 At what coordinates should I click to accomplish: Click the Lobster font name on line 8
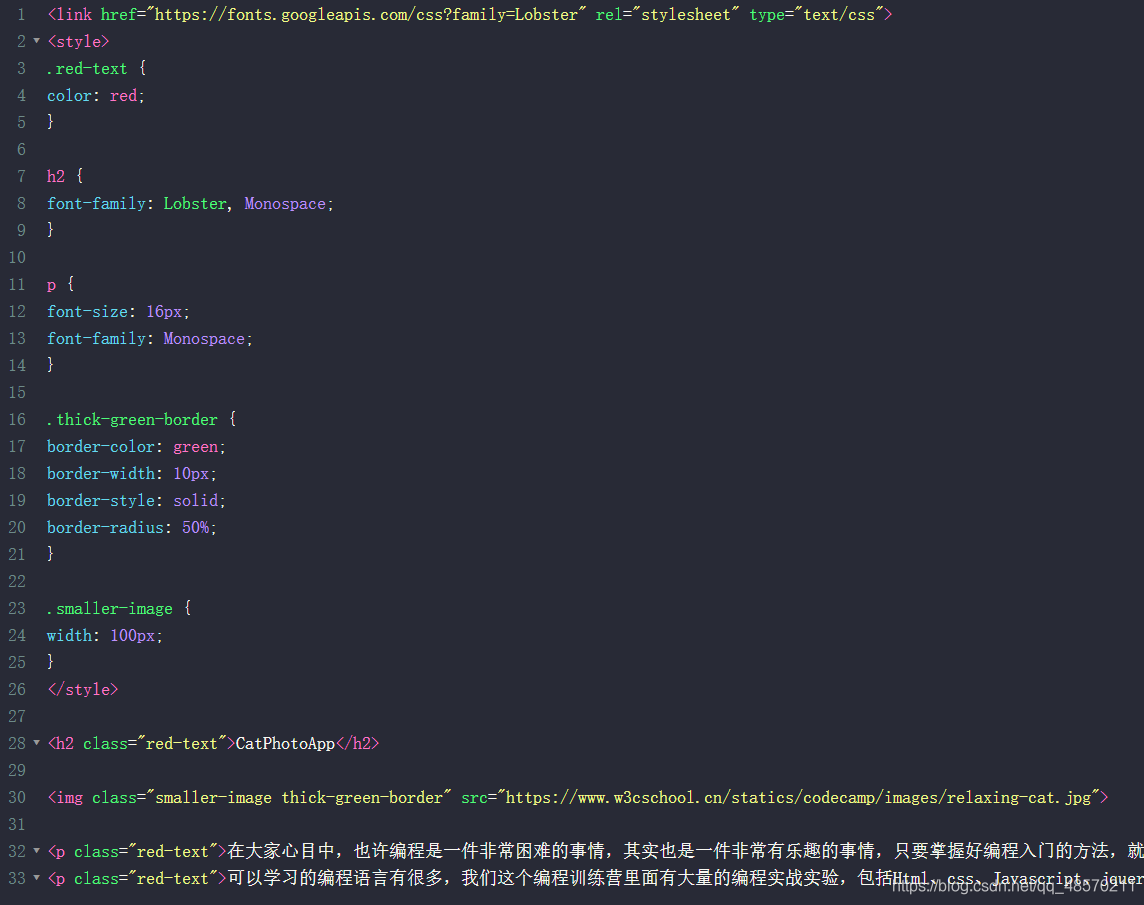click(x=195, y=204)
